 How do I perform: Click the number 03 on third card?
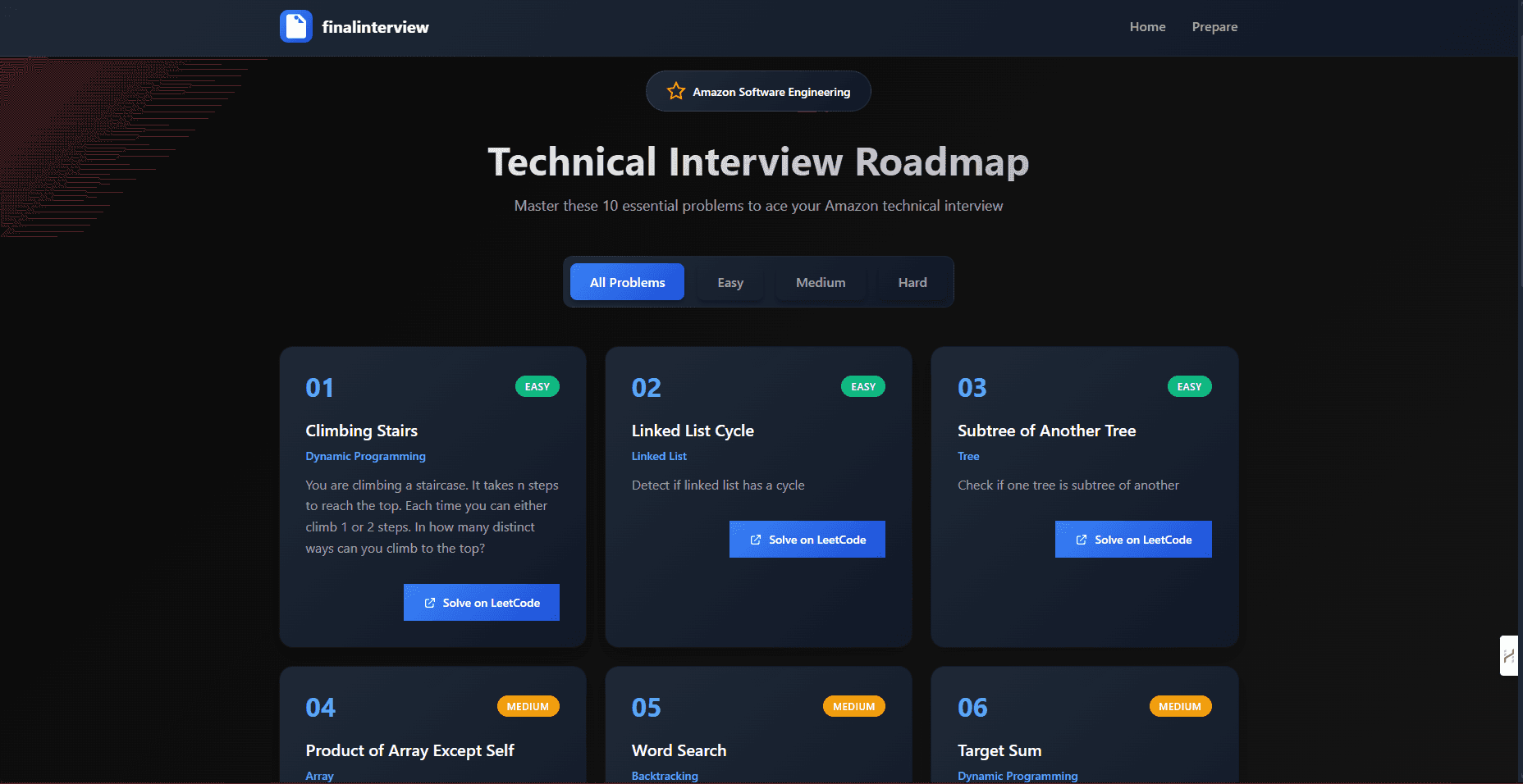click(972, 388)
